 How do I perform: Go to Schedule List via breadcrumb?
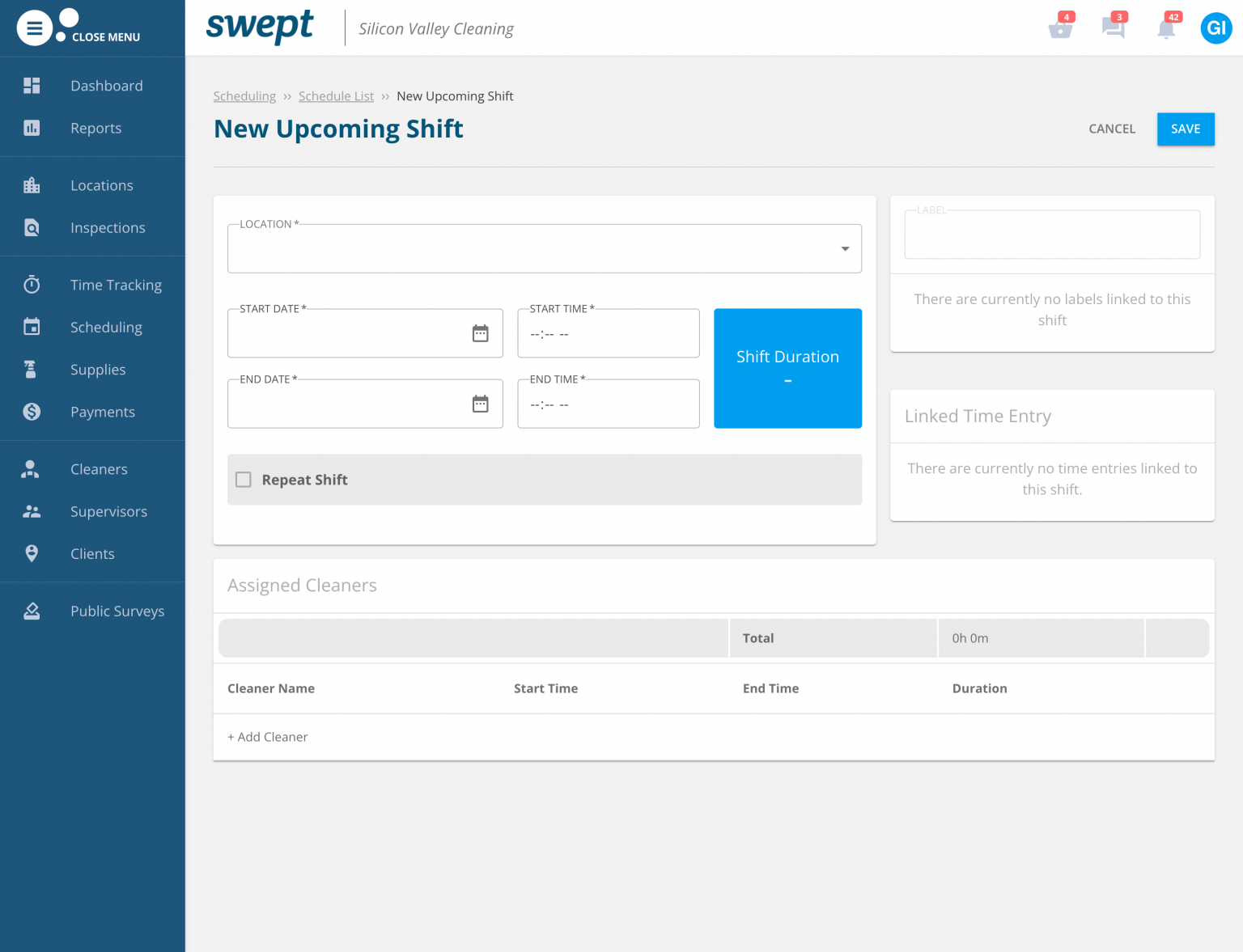click(x=336, y=95)
